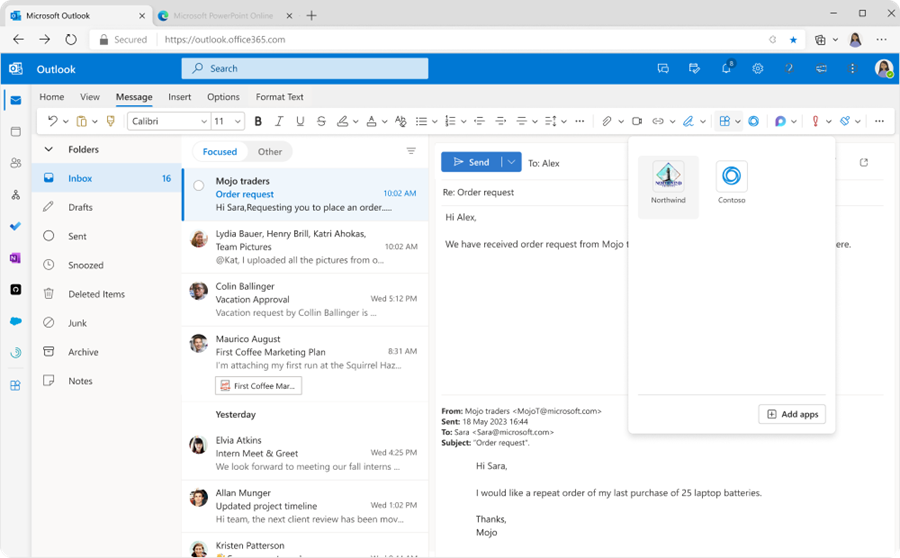Click the format painter icon
Screen dimensions: 900x558
111,121
